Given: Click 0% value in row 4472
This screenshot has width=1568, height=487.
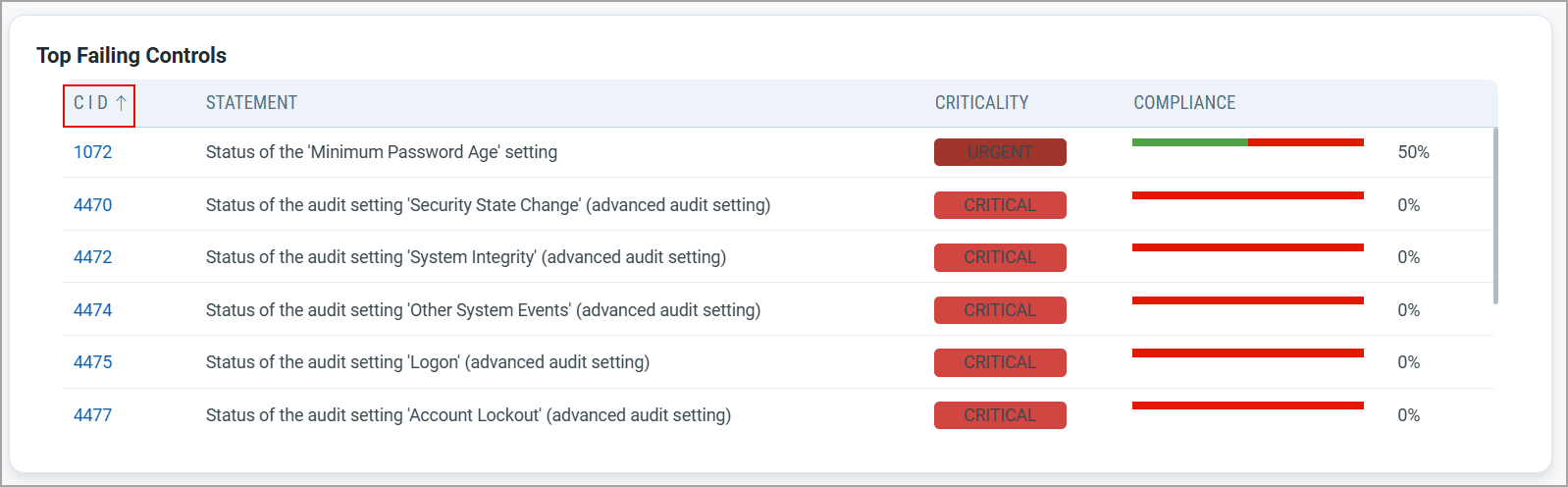Looking at the screenshot, I should (1408, 257).
